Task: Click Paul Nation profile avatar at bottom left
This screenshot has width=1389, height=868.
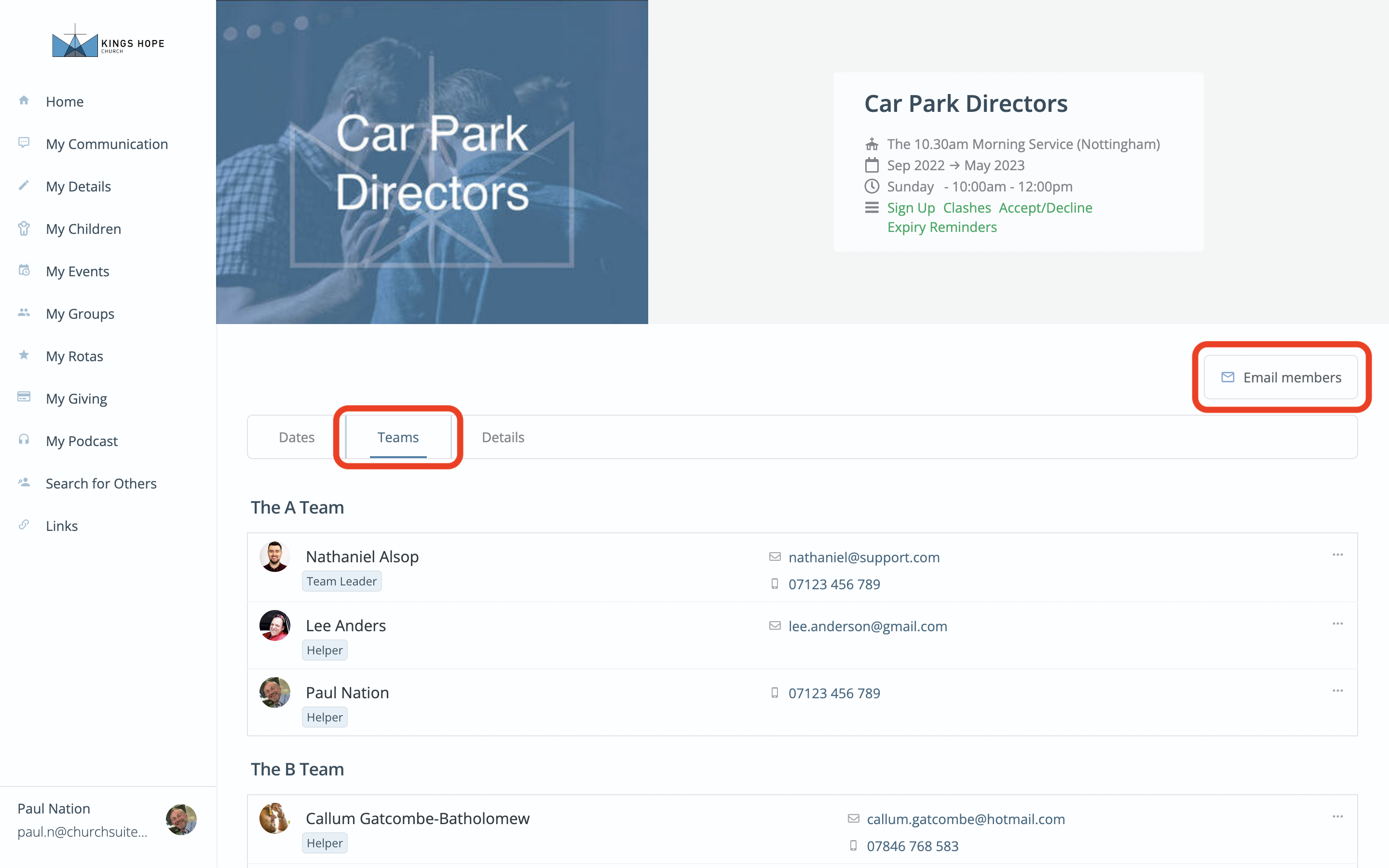Action: (x=181, y=819)
